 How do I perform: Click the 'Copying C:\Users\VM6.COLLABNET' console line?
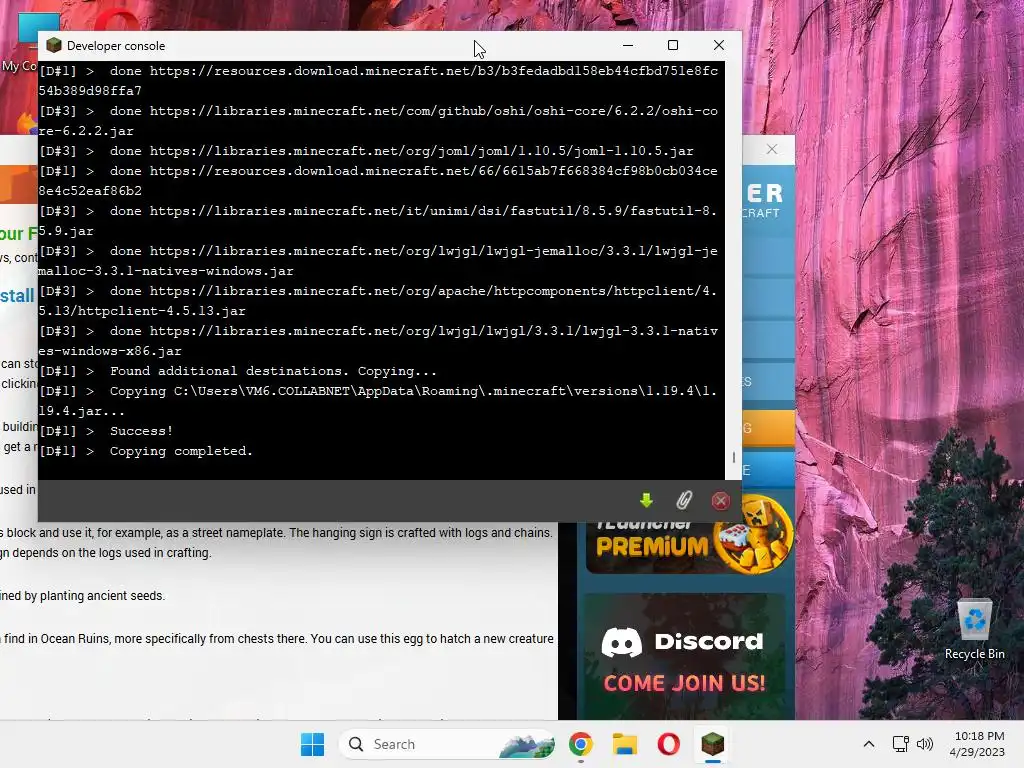(378, 401)
